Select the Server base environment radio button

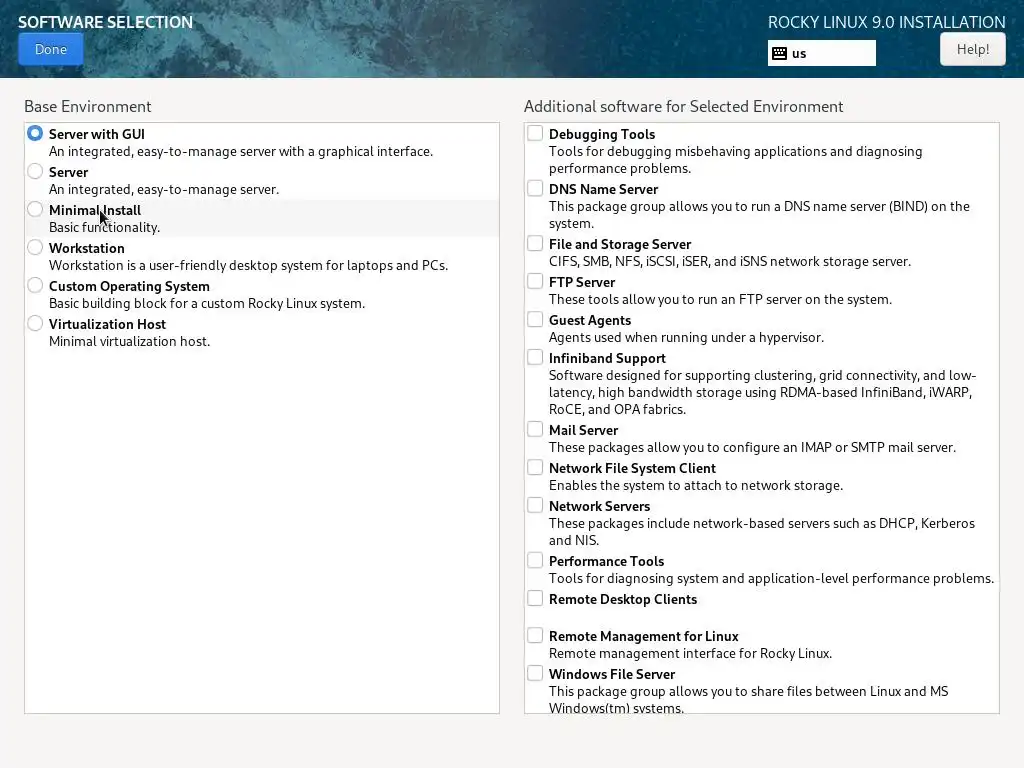click(35, 172)
